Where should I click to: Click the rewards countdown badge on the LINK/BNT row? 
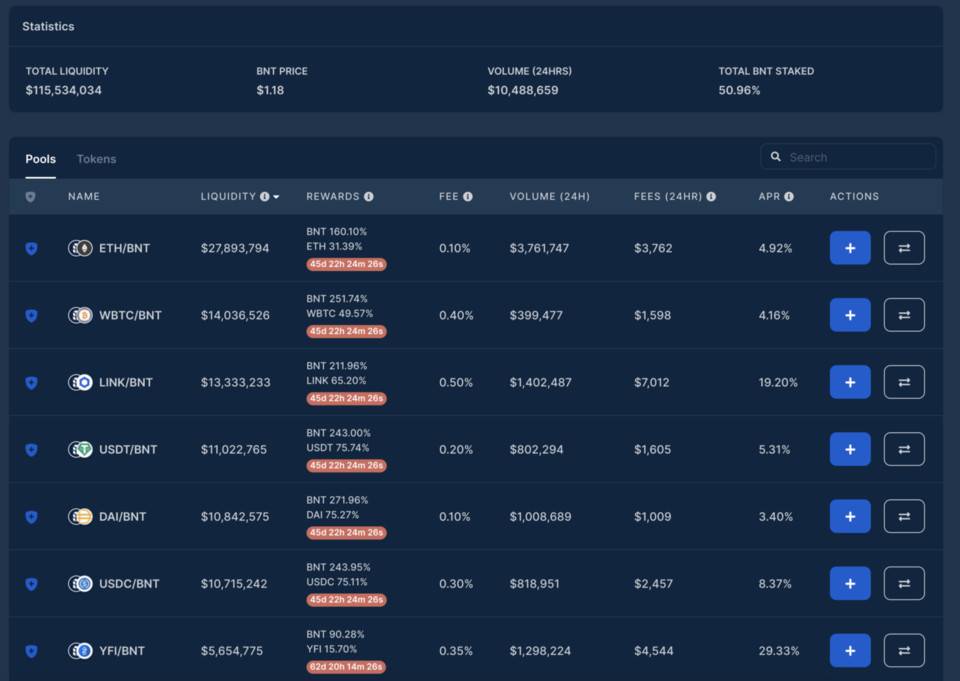[345, 398]
